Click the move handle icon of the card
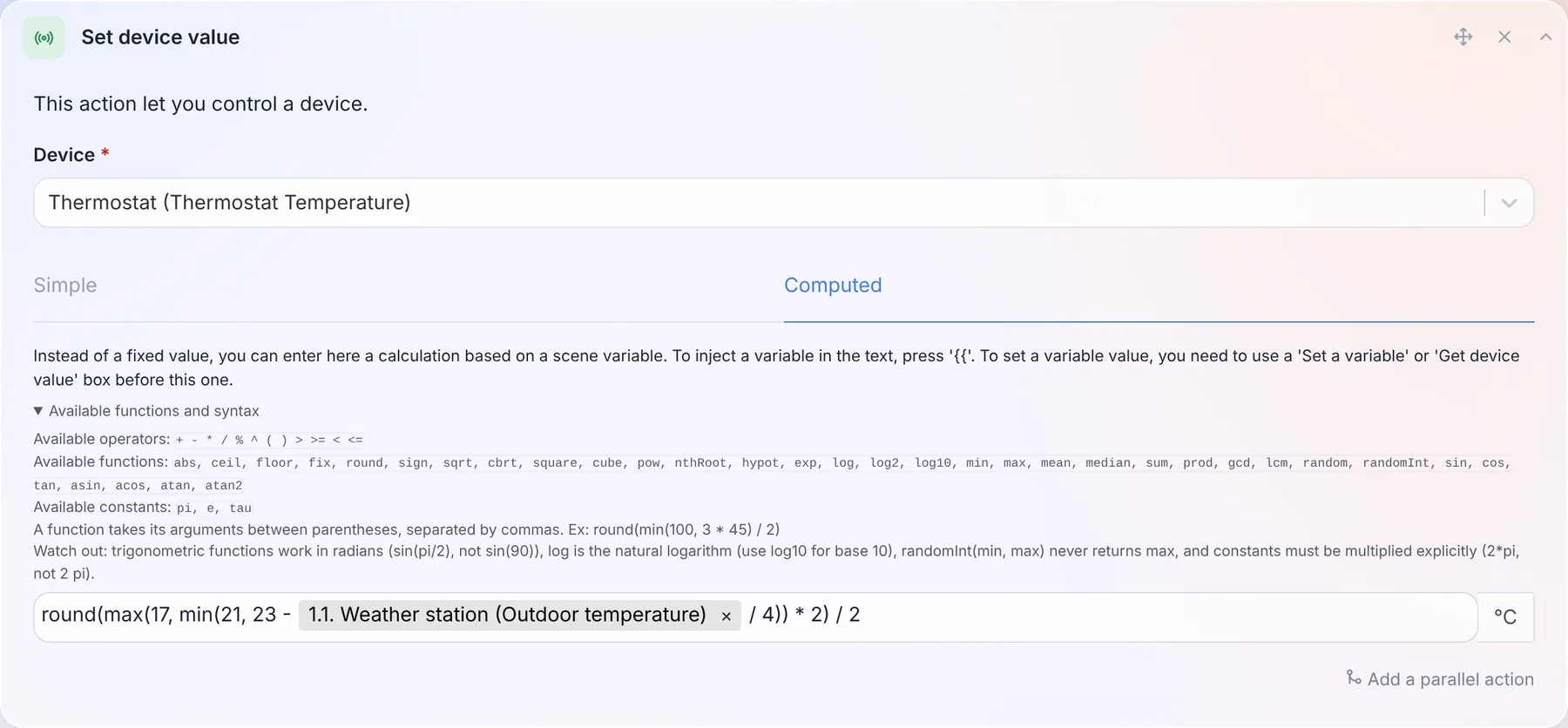Viewport: 1568px width, 728px height. (x=1463, y=37)
